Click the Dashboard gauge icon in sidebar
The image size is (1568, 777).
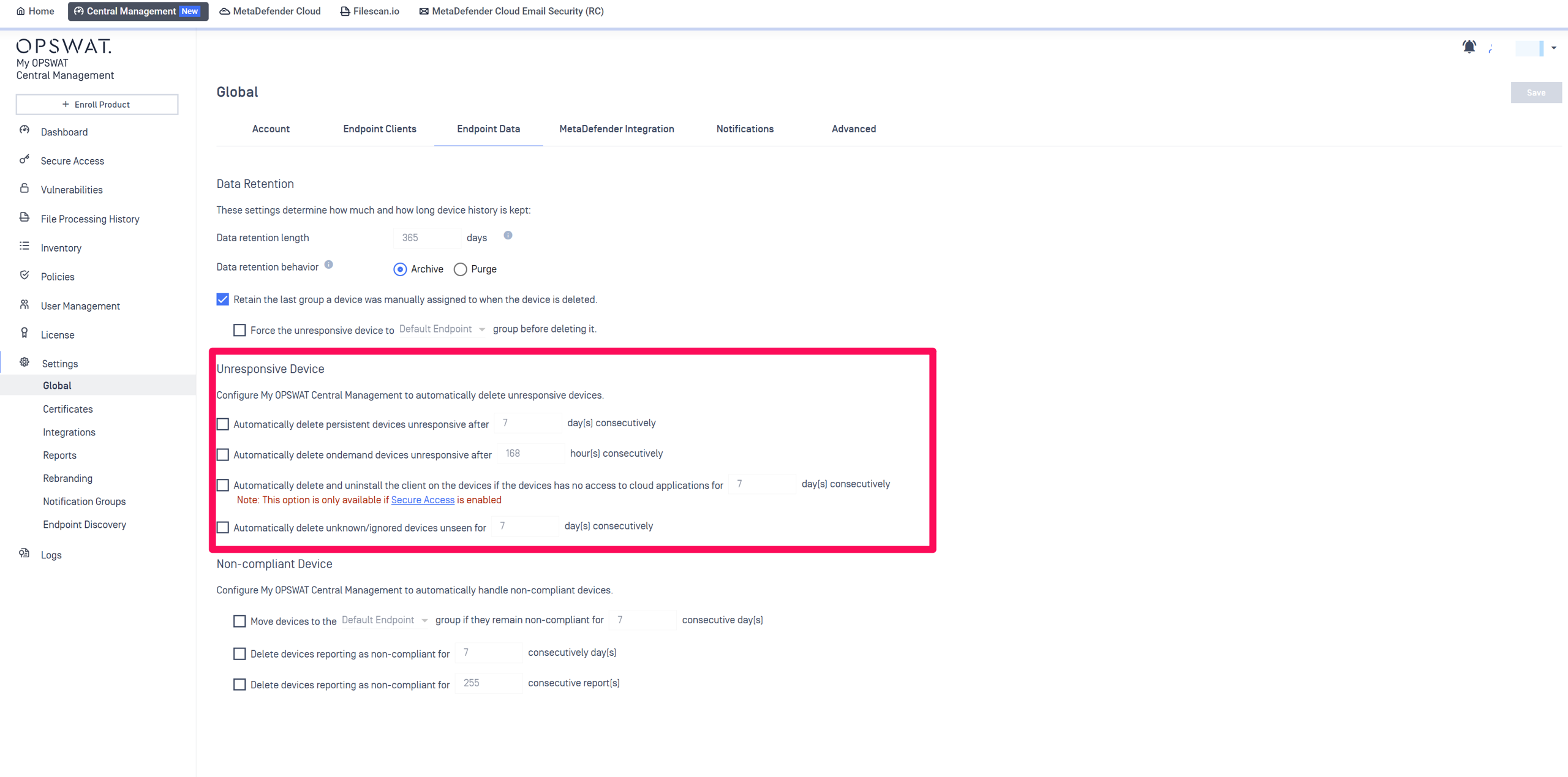(x=24, y=130)
